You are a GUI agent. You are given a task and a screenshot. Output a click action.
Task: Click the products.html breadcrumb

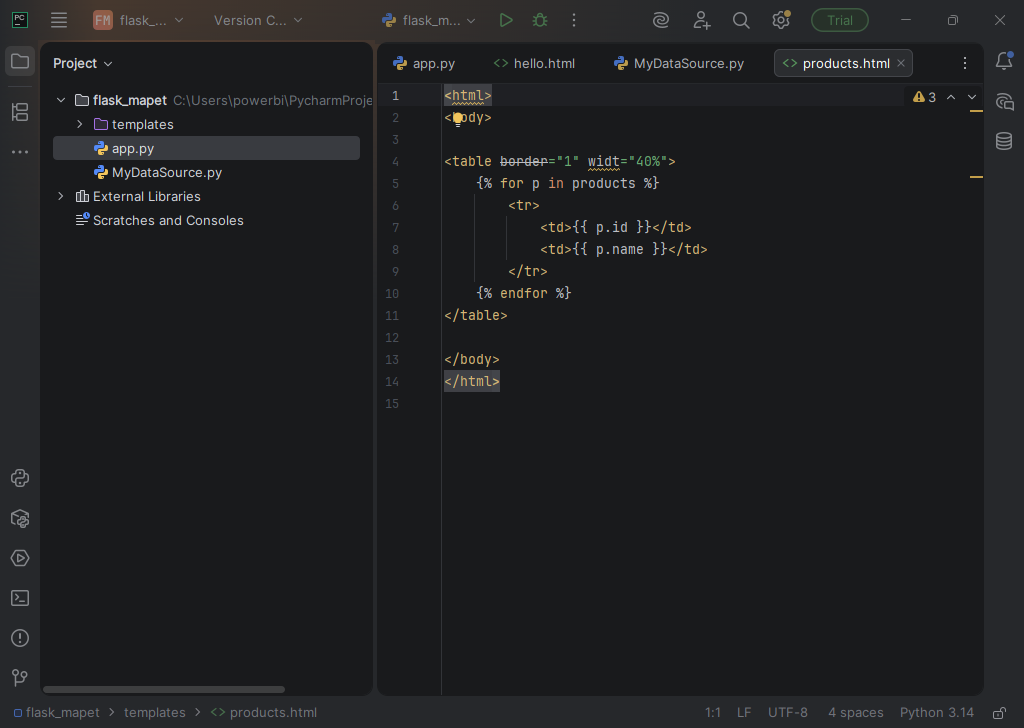pos(264,712)
